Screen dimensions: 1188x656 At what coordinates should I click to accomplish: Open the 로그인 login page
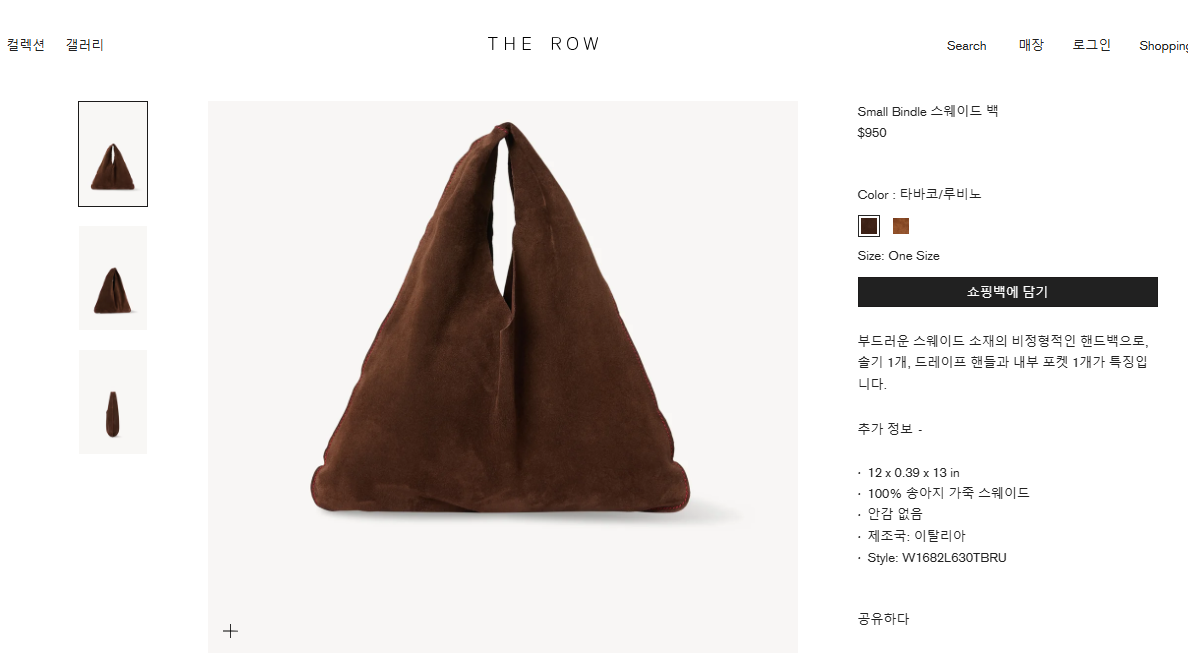[1091, 45]
